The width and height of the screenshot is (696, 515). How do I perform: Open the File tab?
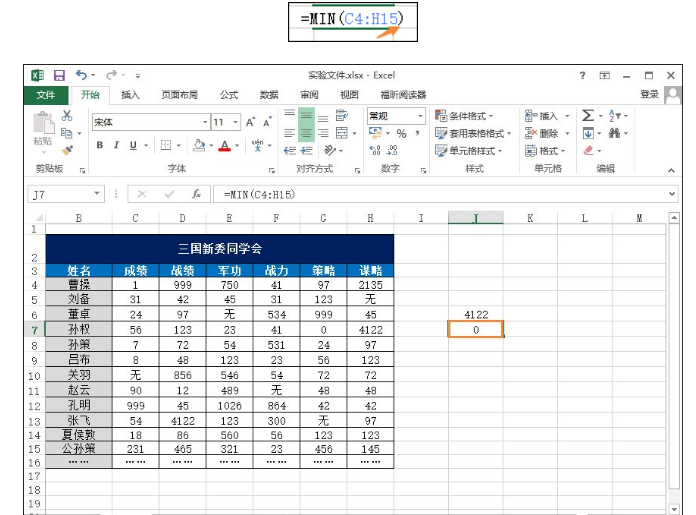(x=46, y=95)
